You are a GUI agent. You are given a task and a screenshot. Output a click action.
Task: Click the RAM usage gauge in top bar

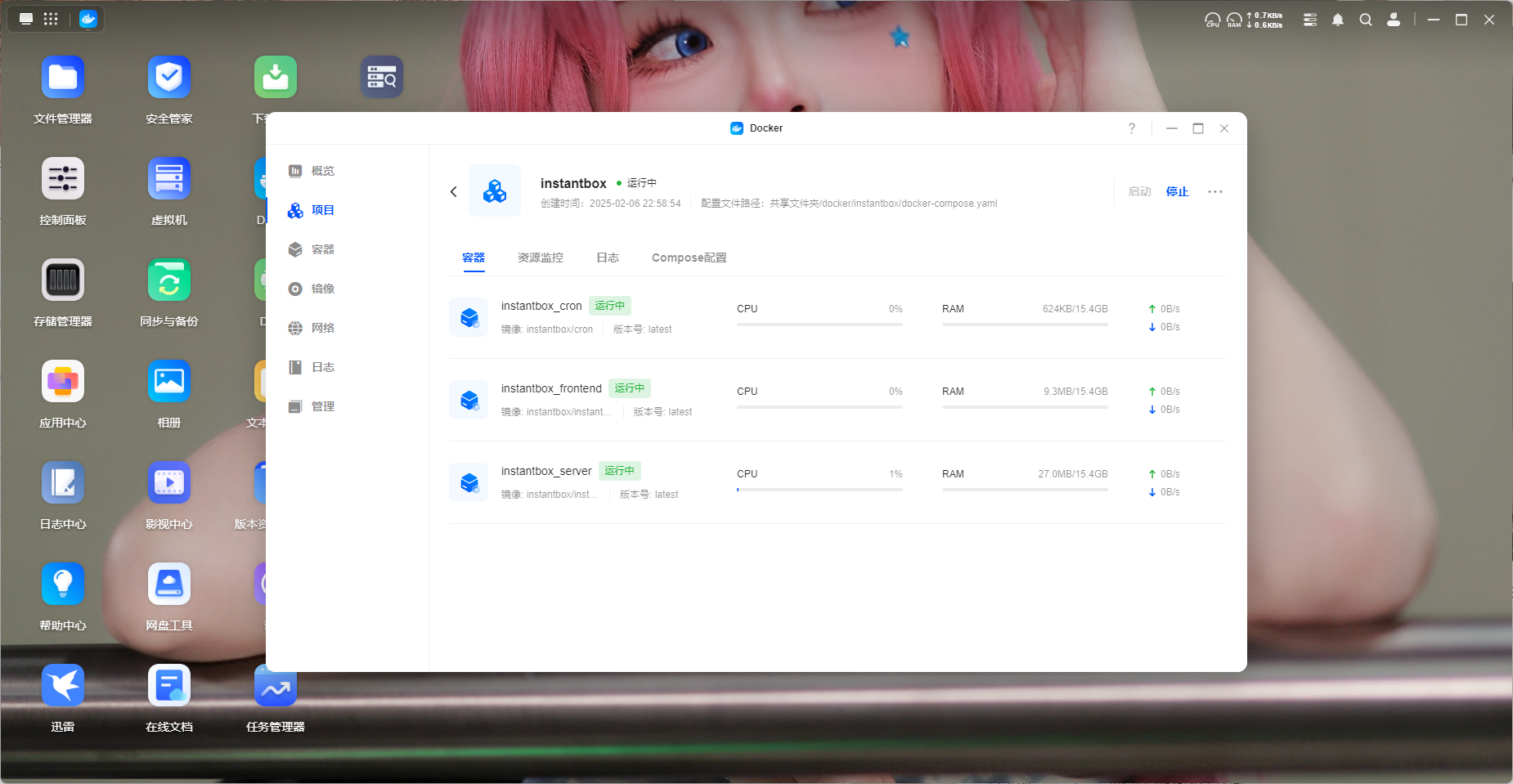(x=1234, y=20)
